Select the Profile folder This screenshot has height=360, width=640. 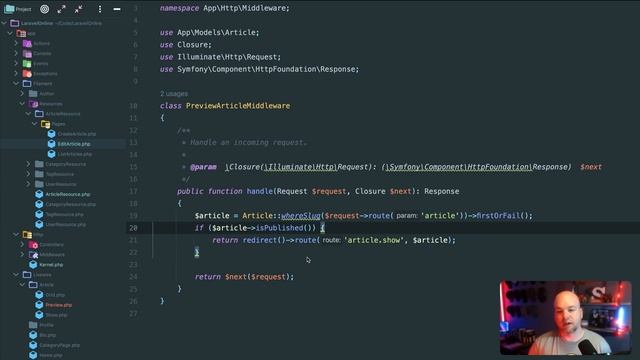(46, 325)
